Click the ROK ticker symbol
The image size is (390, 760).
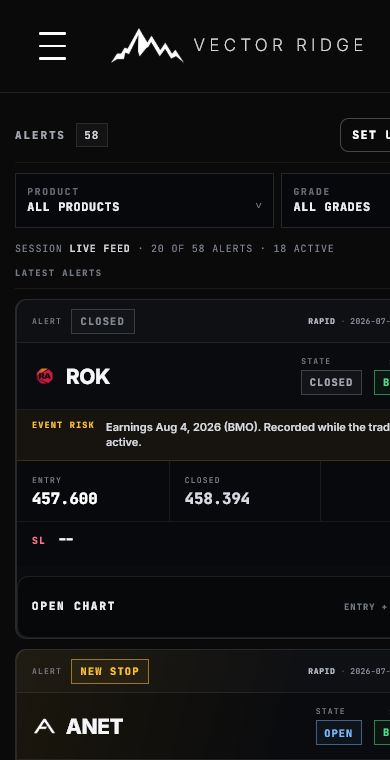[88, 377]
